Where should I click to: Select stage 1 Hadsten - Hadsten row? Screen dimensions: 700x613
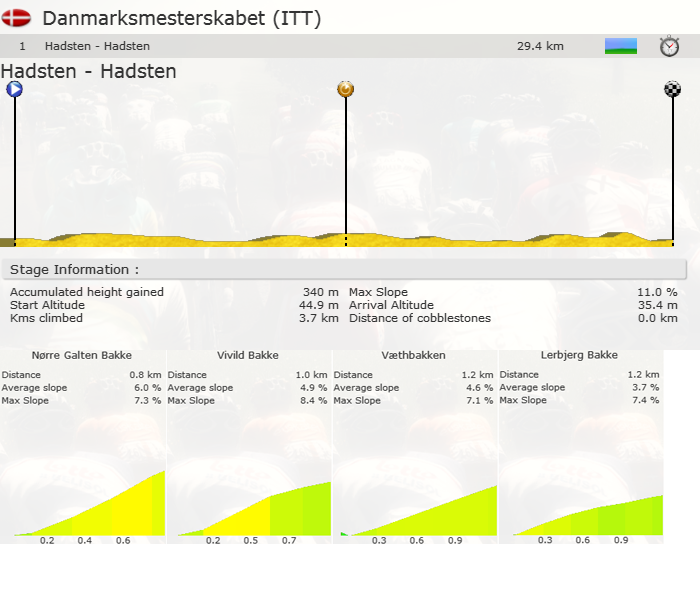pos(97,46)
